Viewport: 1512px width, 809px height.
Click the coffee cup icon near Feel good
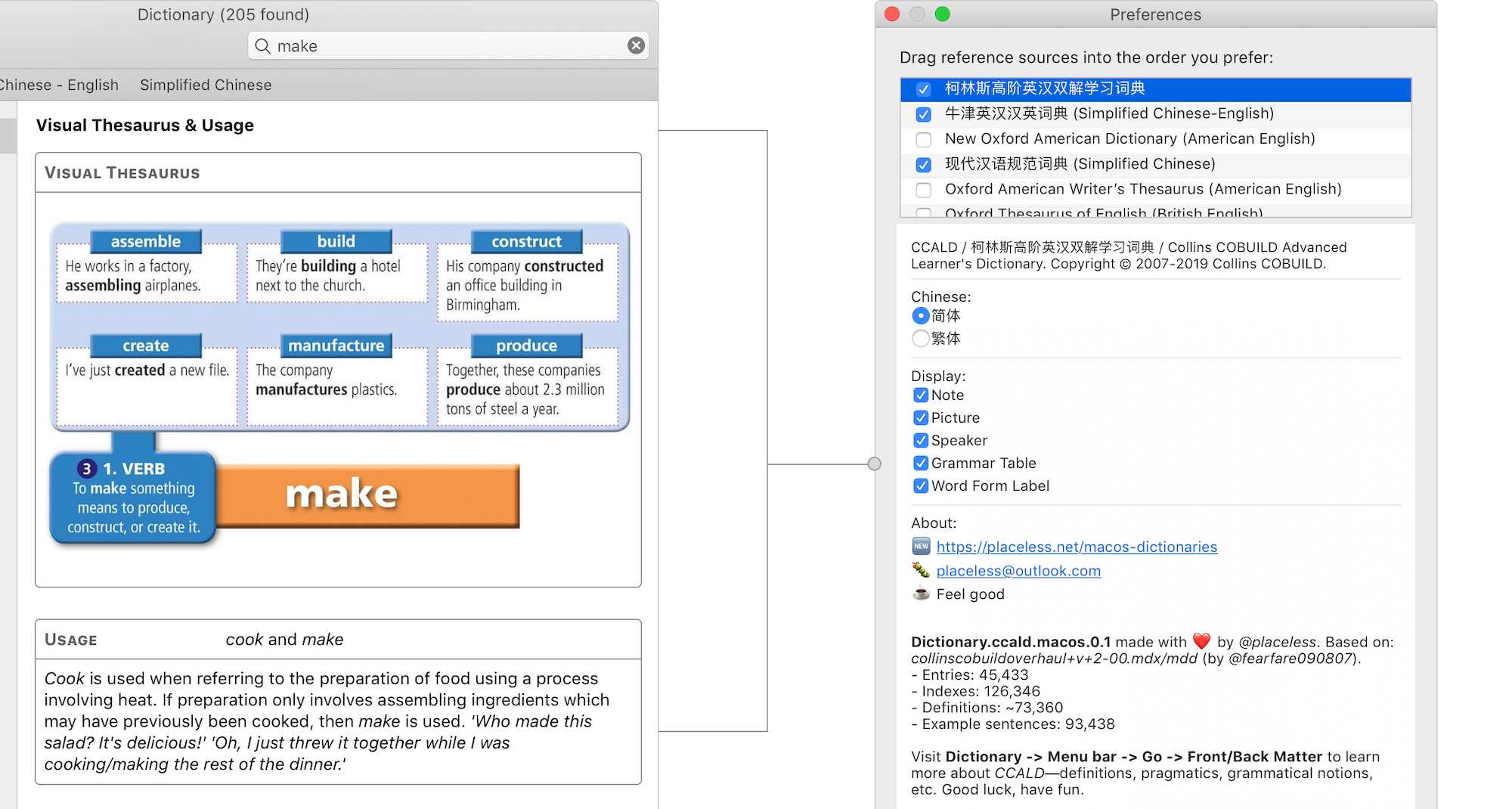[x=920, y=594]
